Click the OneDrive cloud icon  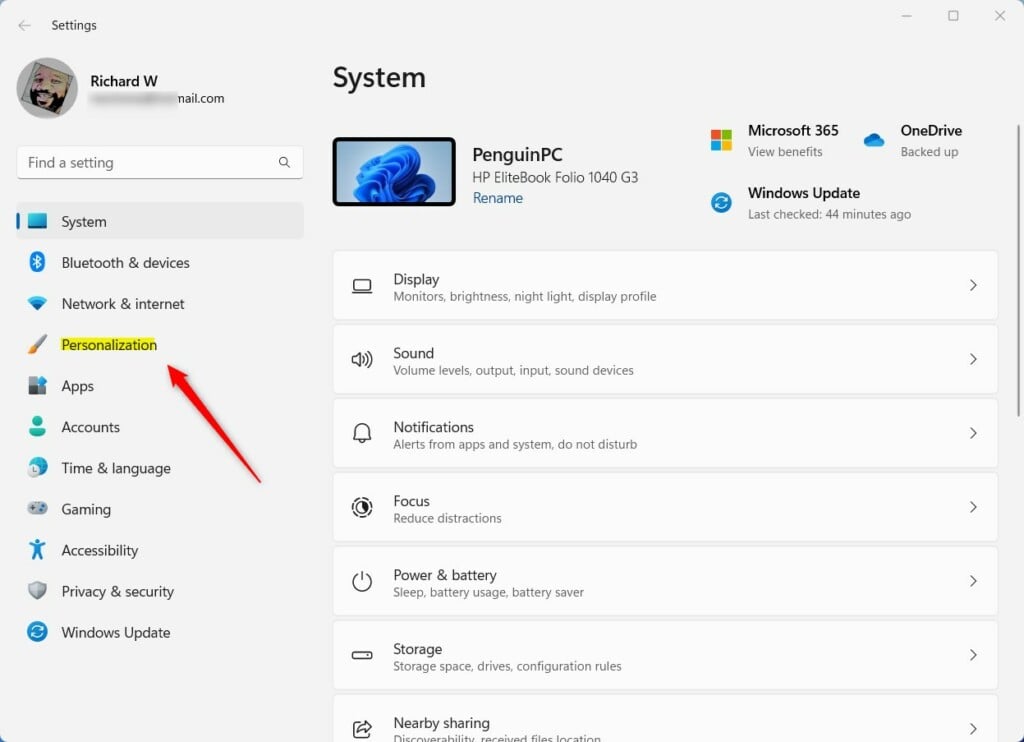click(873, 140)
